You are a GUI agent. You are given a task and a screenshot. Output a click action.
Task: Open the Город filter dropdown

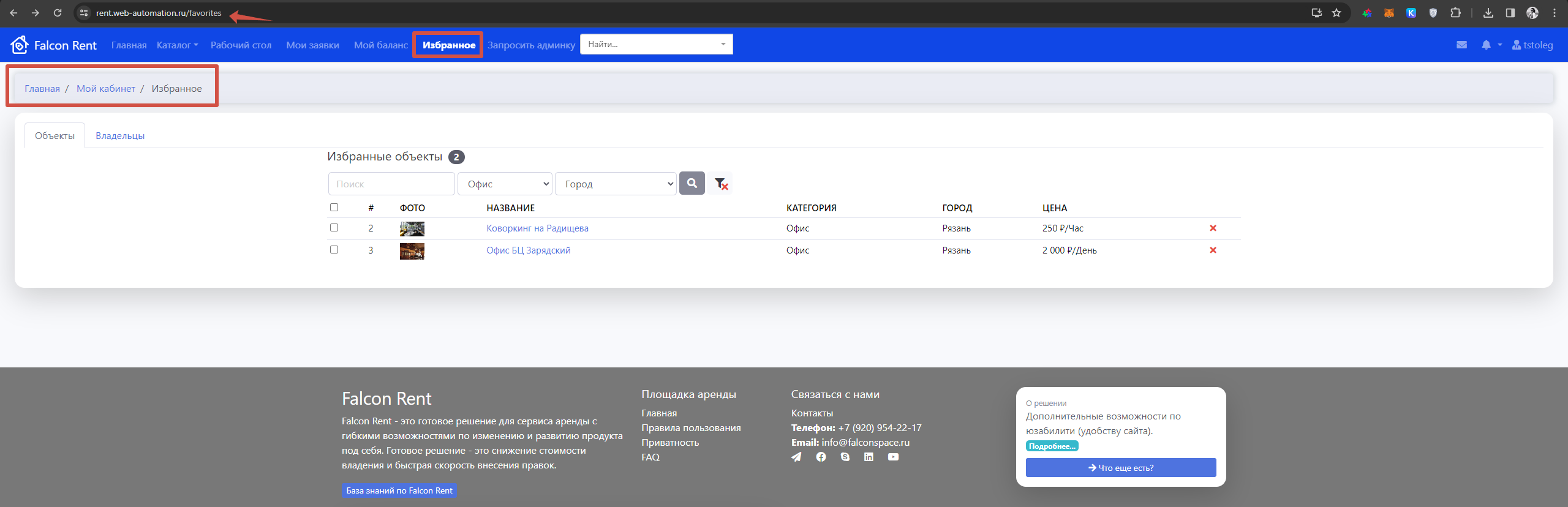pos(616,184)
